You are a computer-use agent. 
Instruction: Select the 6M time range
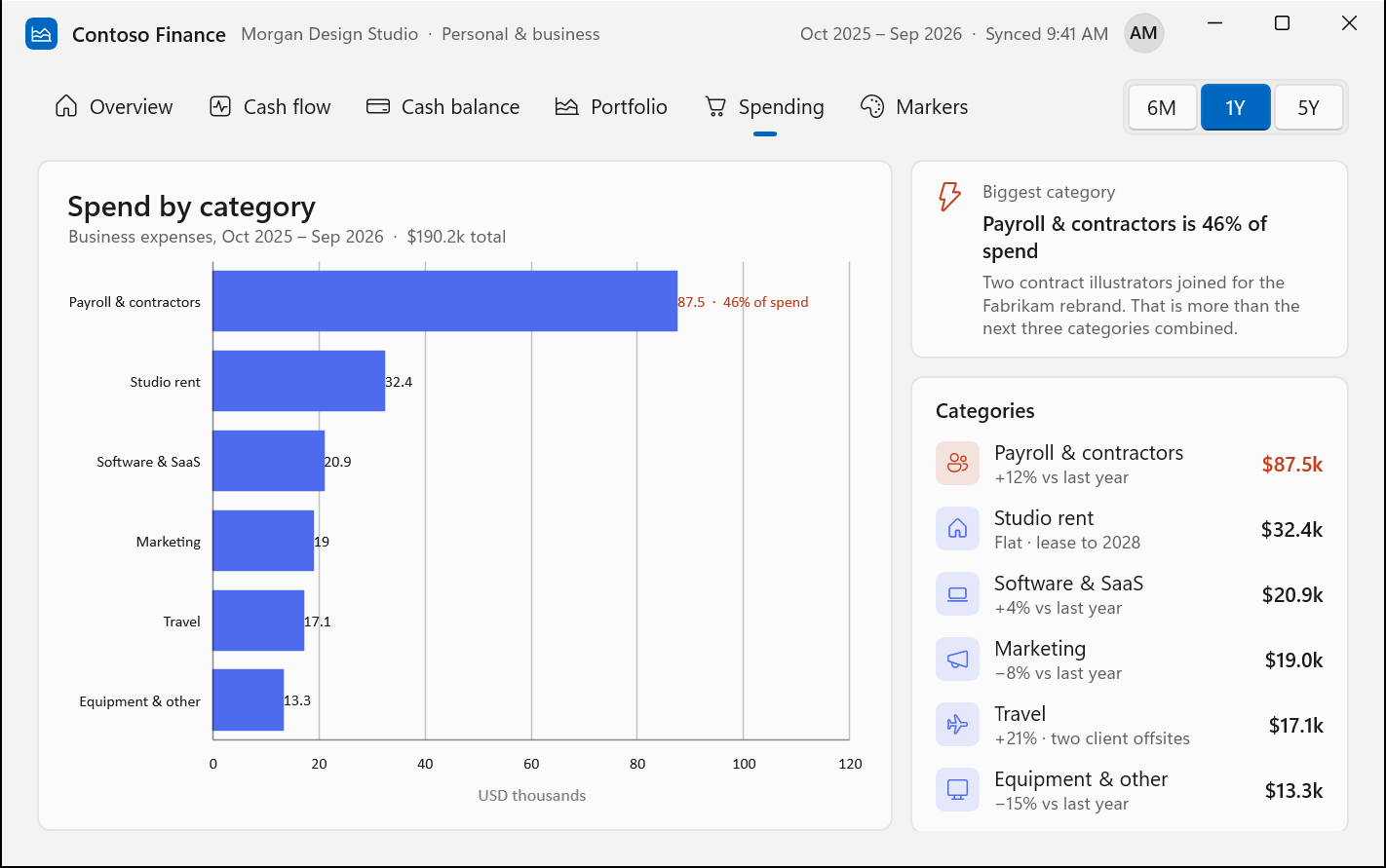(x=1162, y=107)
